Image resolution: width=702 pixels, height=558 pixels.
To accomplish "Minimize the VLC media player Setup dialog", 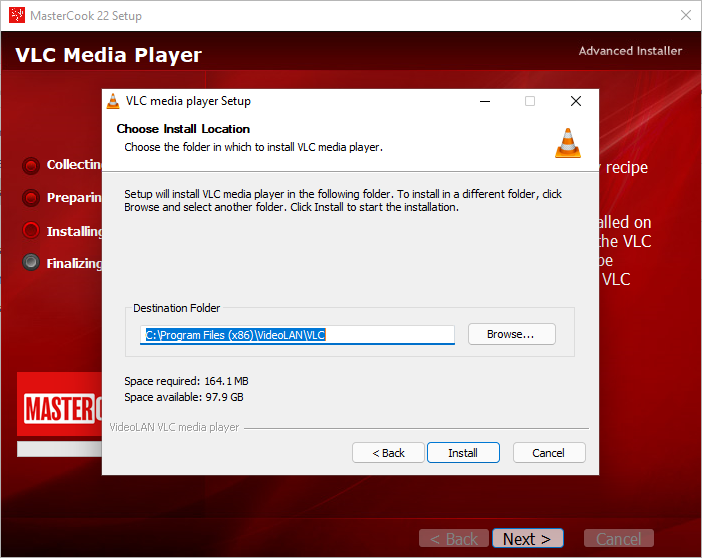I will [485, 101].
